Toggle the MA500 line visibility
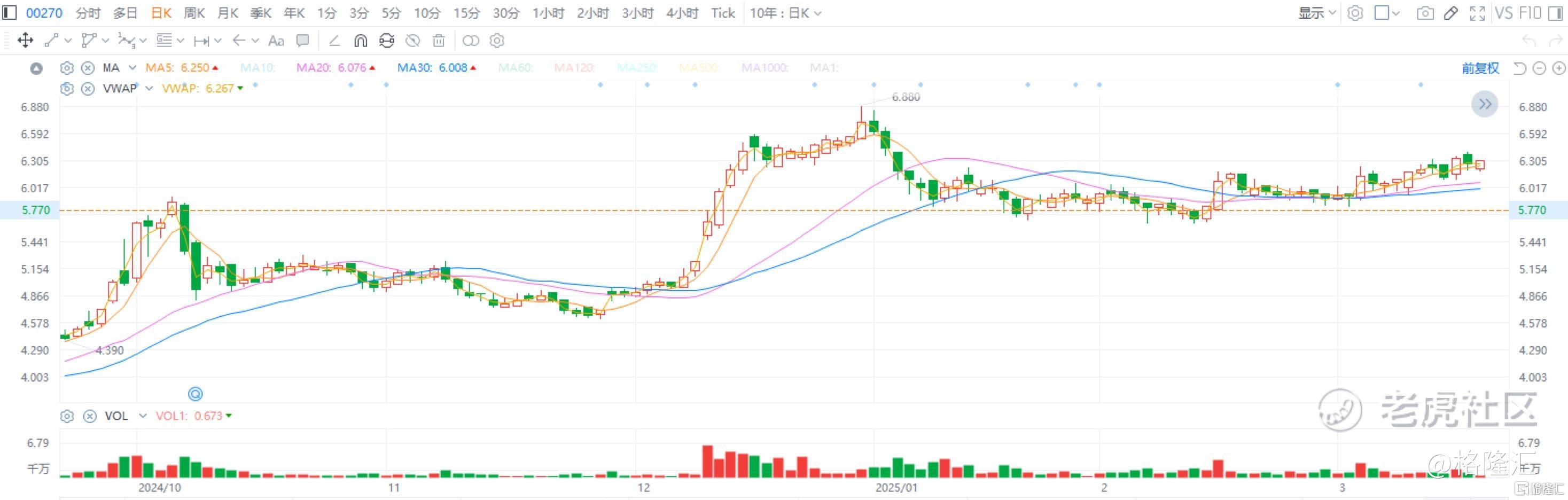 (699, 68)
